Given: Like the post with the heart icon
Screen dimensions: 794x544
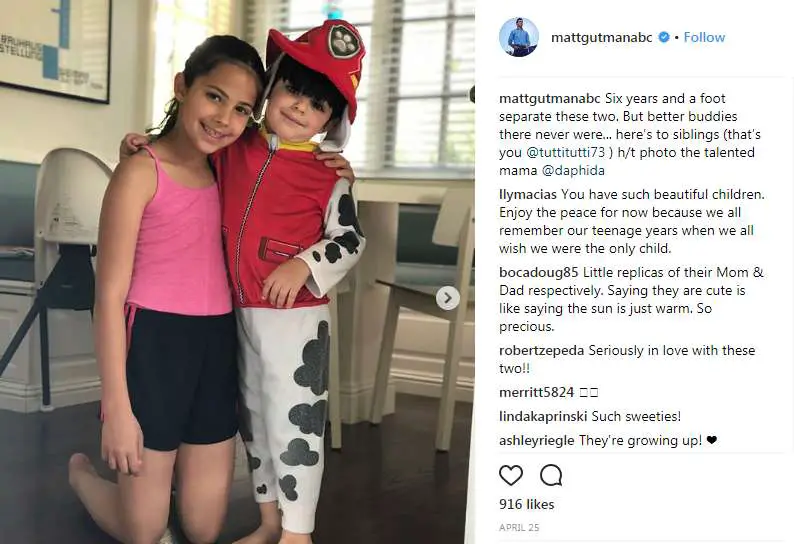Looking at the screenshot, I should pyautogui.click(x=510, y=475).
